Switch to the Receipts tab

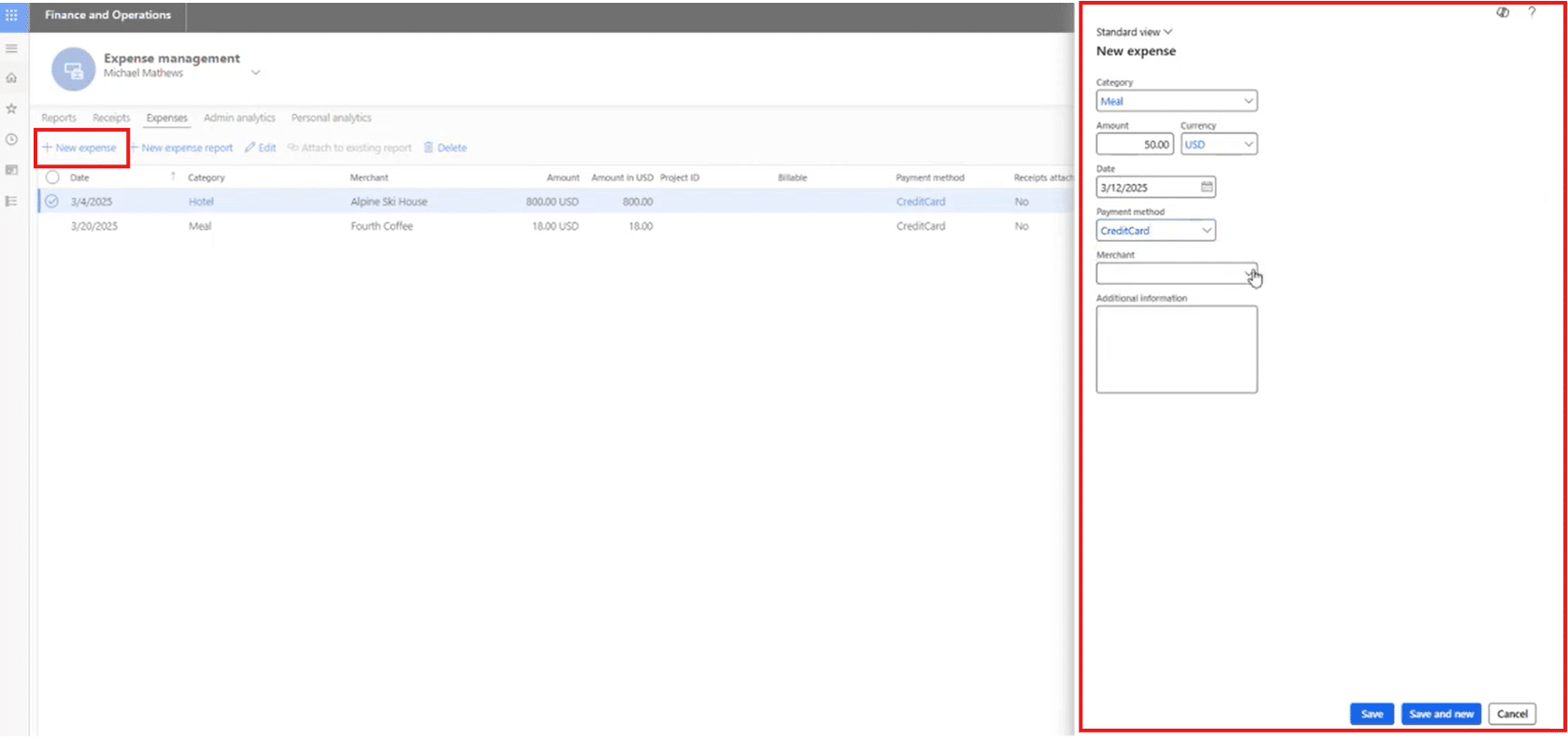pos(111,118)
